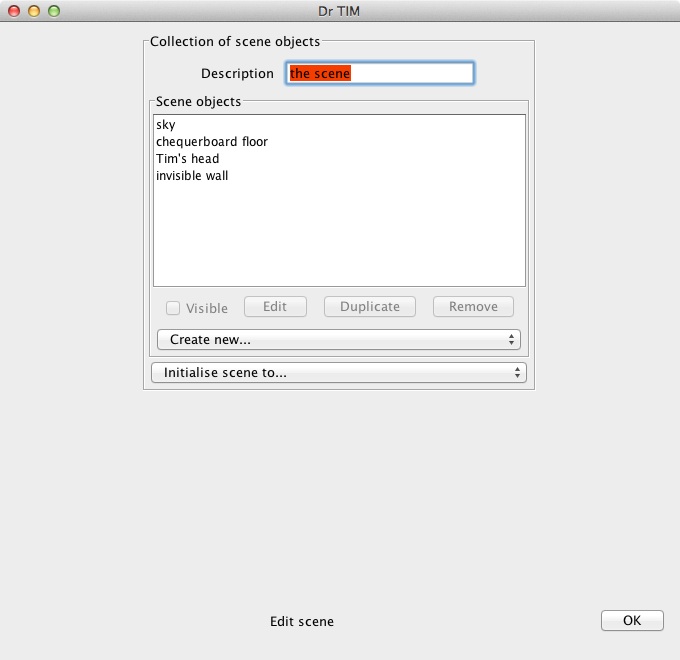Open the 'Initialise scene to...' dropdown

[x=339, y=372]
